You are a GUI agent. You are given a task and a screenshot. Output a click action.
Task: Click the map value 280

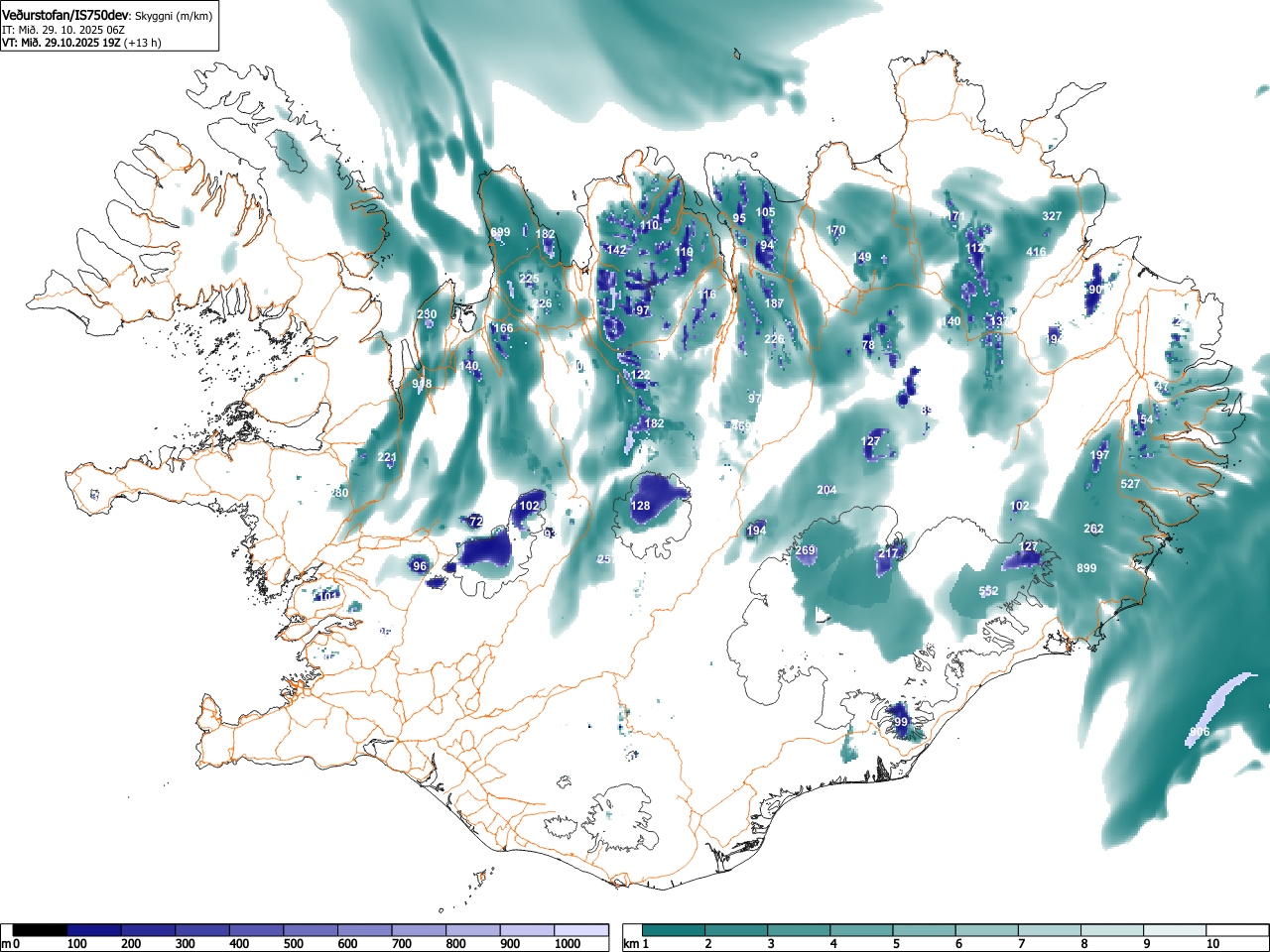click(339, 493)
